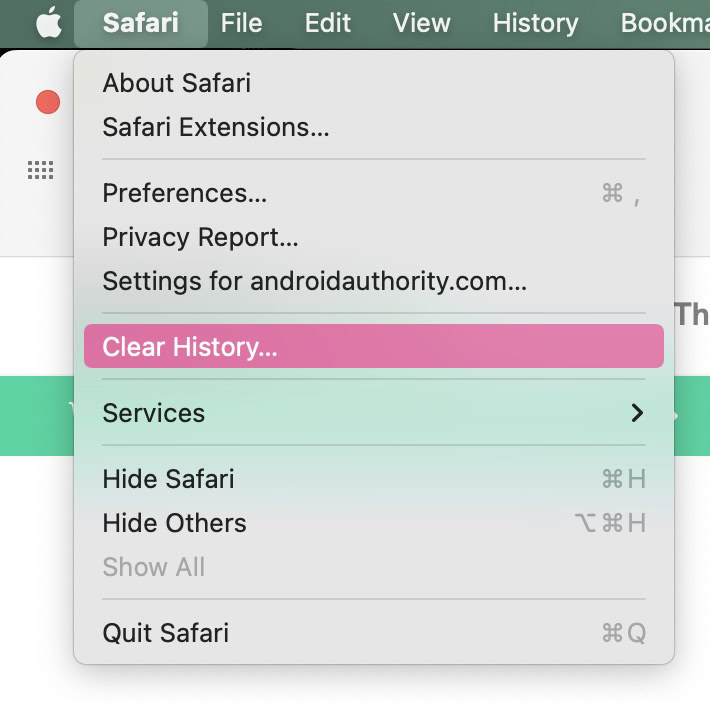Click the Services menu entry
710x702 pixels.
[x=154, y=413]
